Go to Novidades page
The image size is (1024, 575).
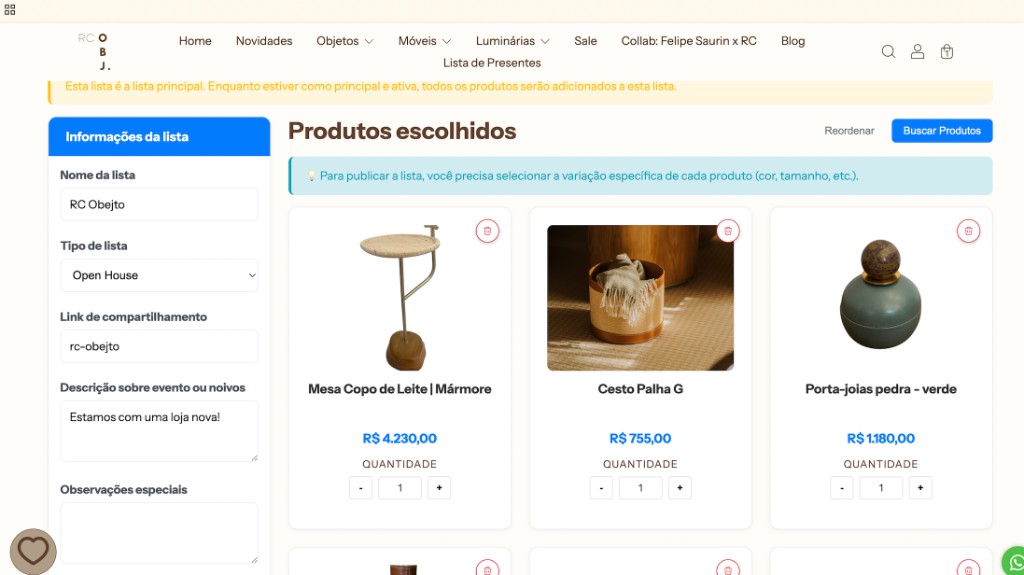264,41
